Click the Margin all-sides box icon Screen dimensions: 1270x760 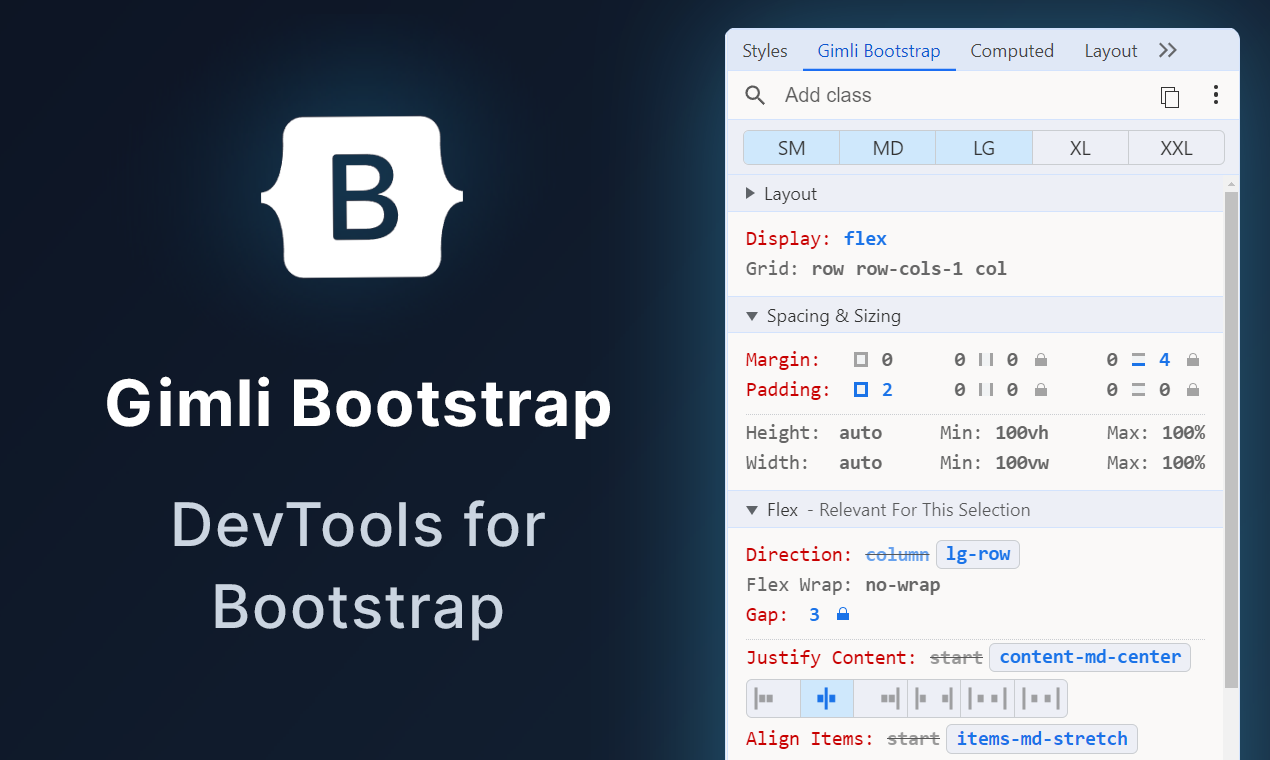[x=861, y=360]
